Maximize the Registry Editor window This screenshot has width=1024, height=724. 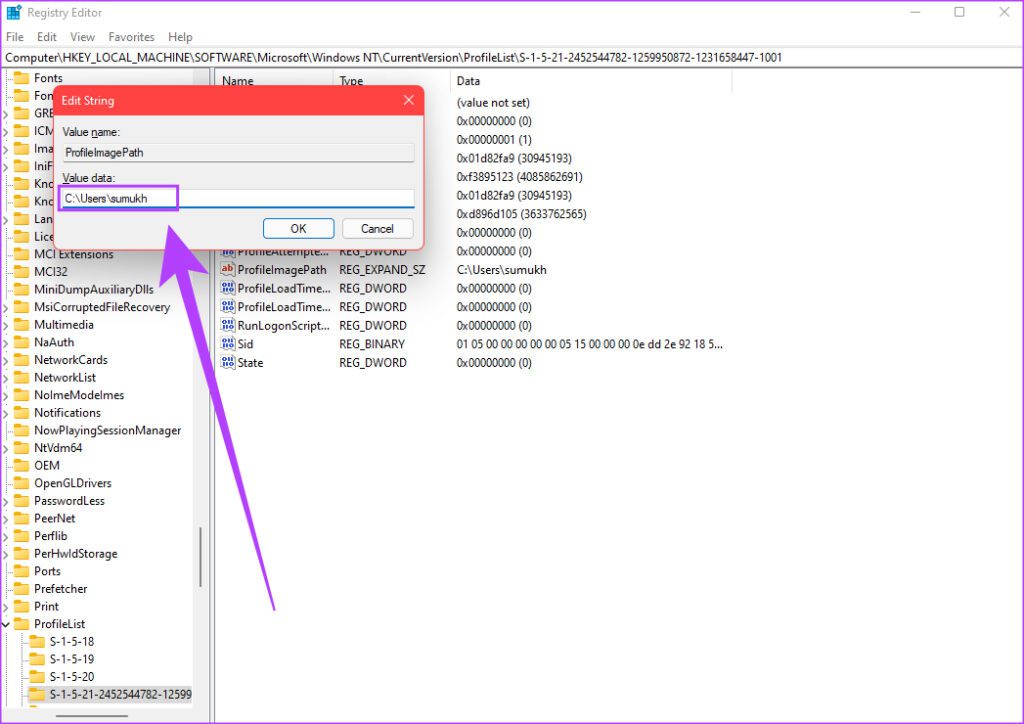(959, 12)
